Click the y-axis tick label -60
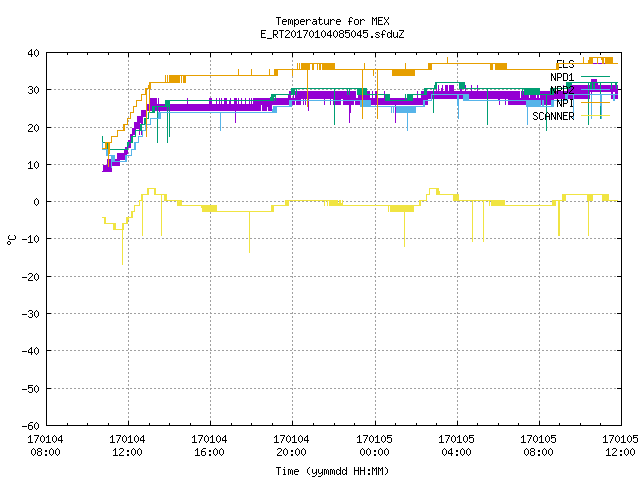This screenshot has width=640, height=480. pos(31,426)
